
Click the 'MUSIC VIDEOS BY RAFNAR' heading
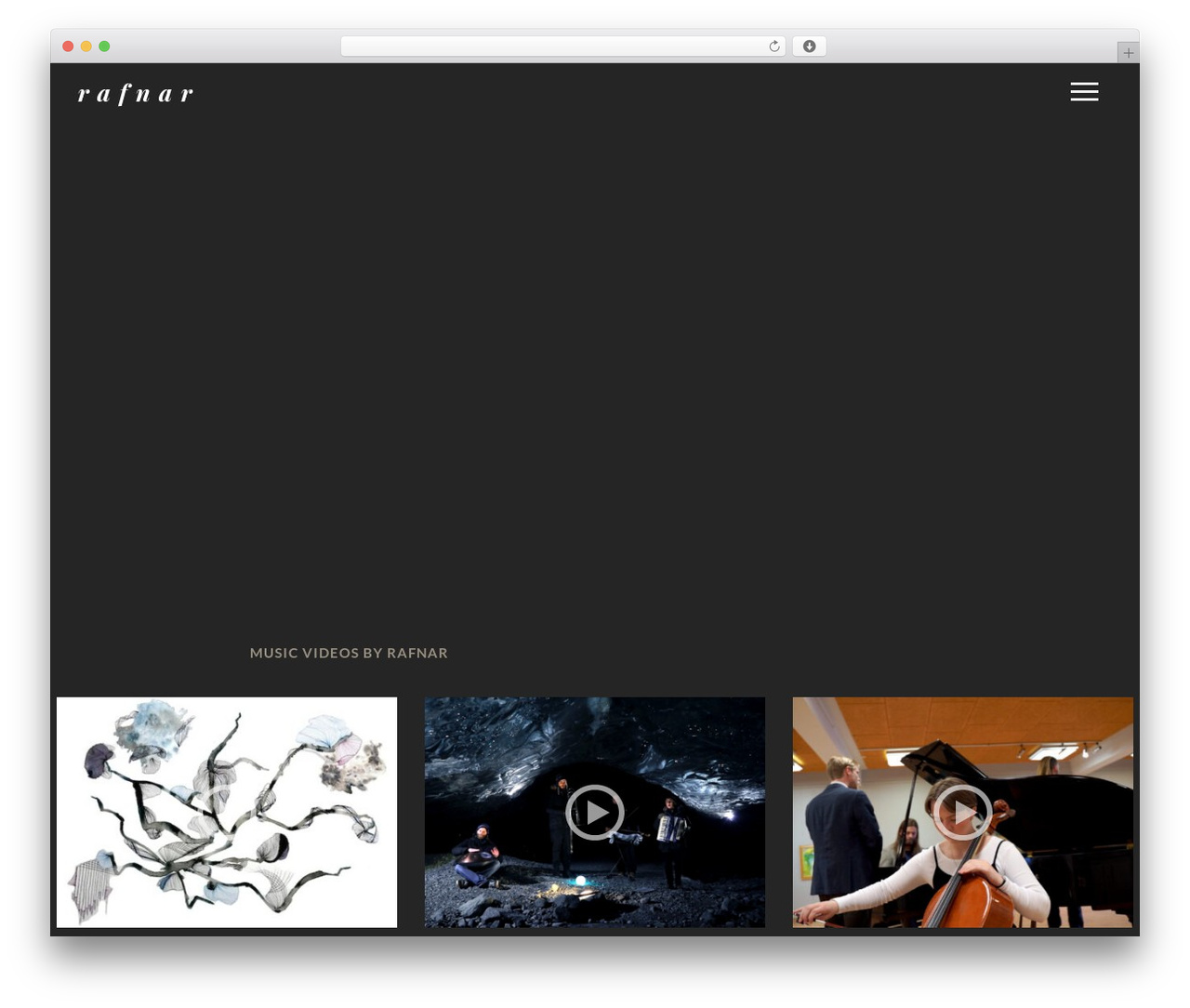[349, 653]
